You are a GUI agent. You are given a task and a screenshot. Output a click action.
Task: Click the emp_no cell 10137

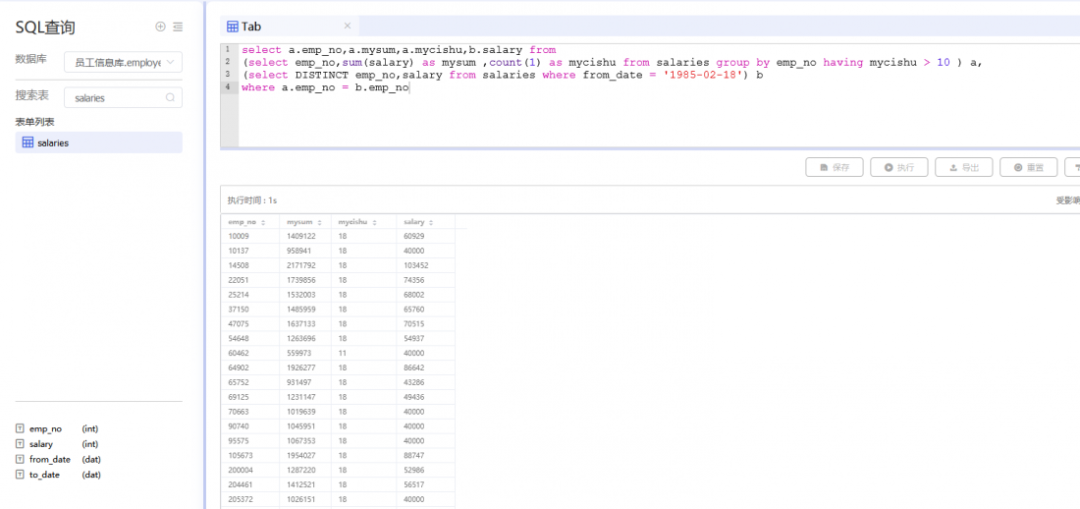(250, 251)
